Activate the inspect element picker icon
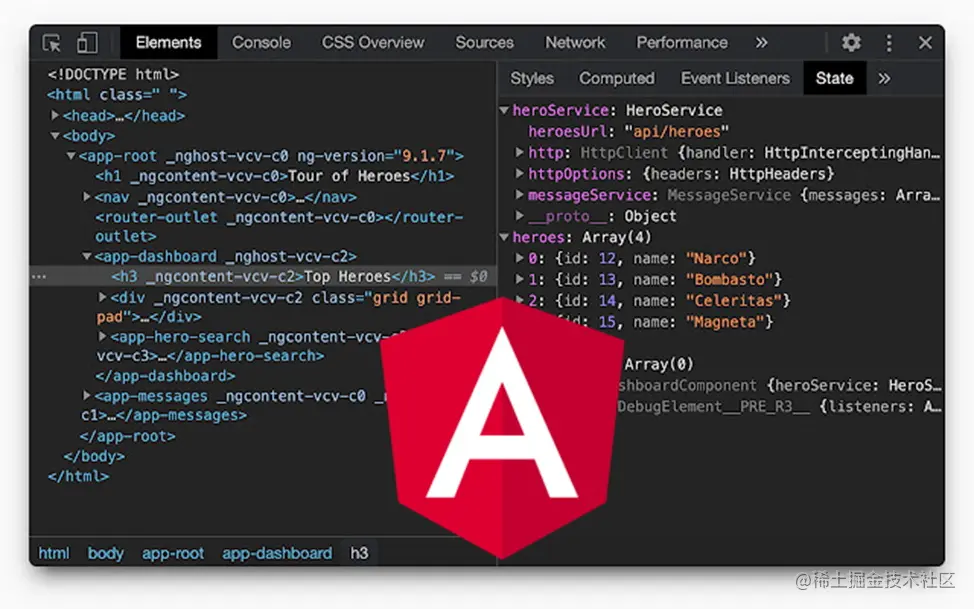This screenshot has width=974, height=609. (52, 43)
